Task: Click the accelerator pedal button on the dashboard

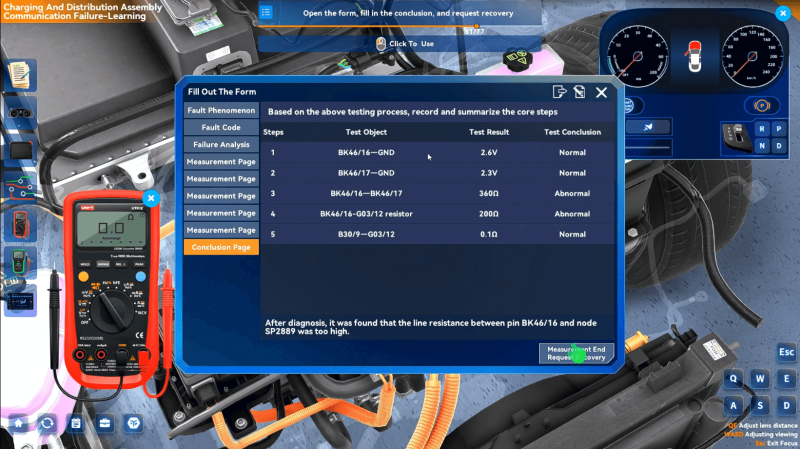Action: (x=648, y=127)
